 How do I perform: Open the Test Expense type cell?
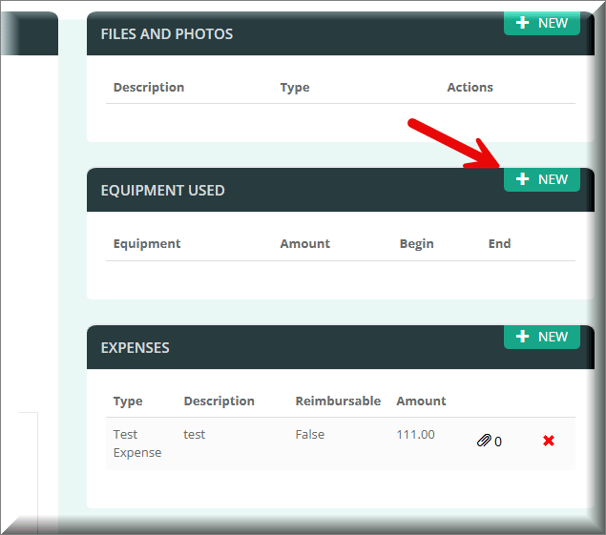click(x=137, y=443)
